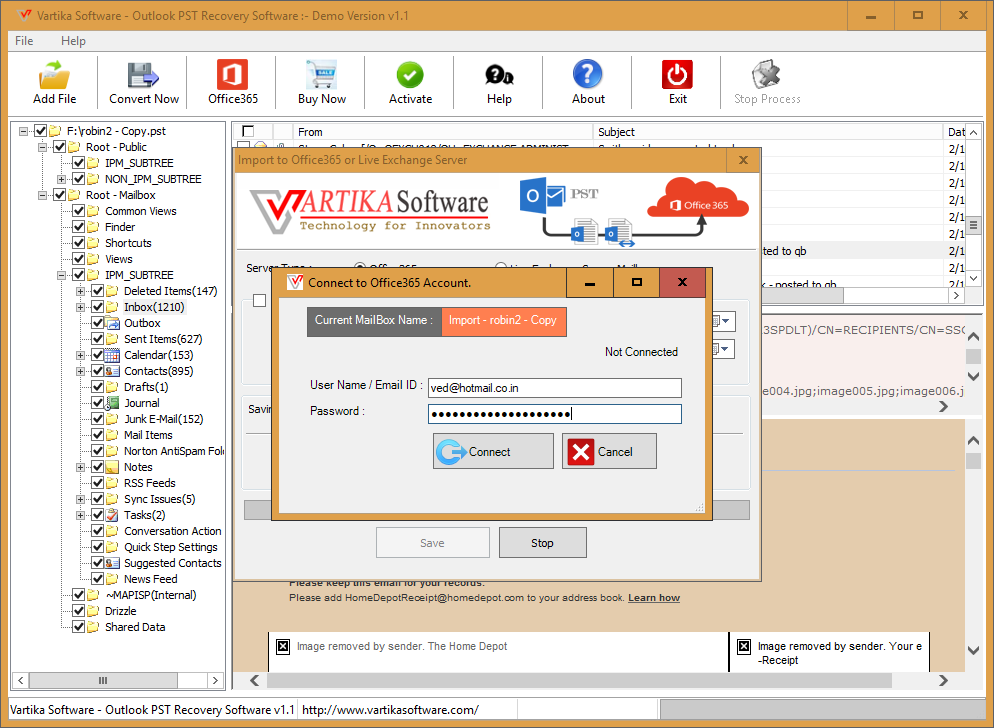Open the Help chat icon in toolbar

pos(499,75)
